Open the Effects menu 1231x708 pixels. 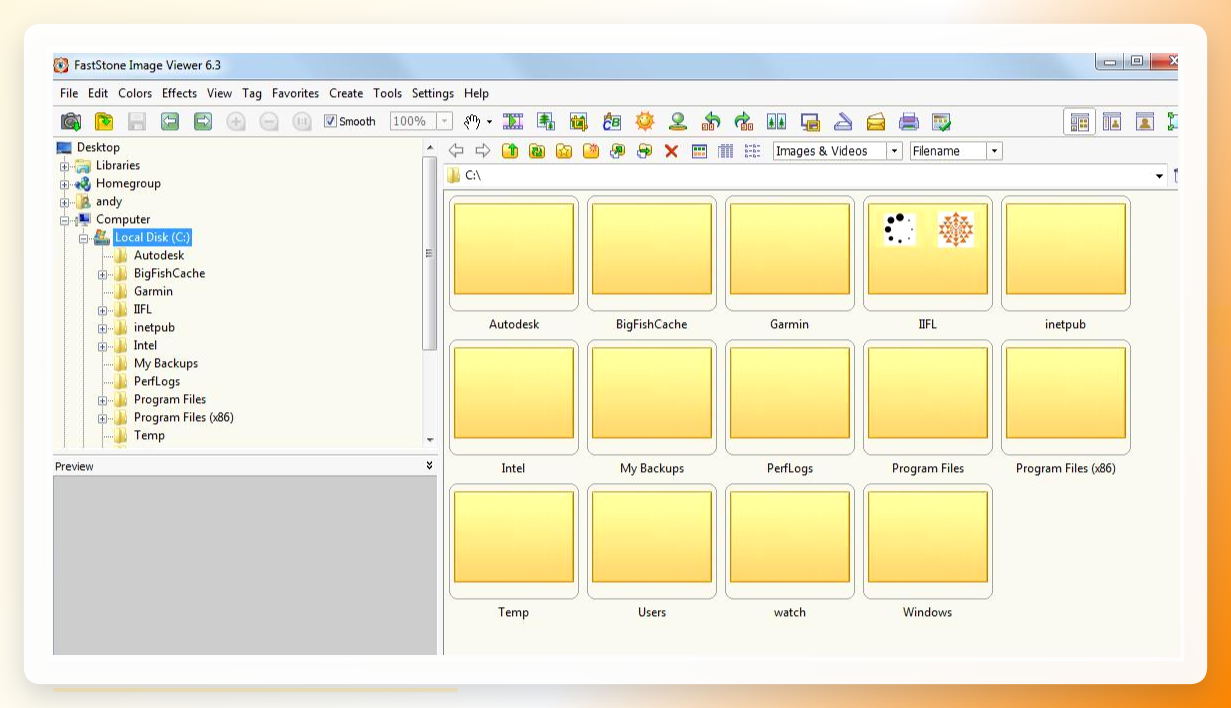pos(180,93)
